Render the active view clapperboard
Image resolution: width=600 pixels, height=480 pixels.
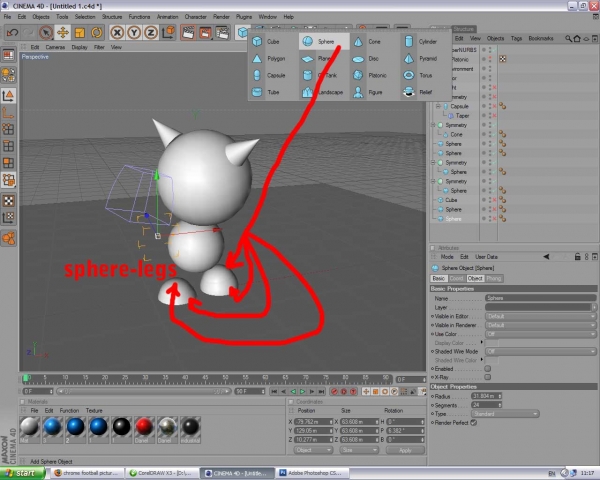point(188,33)
